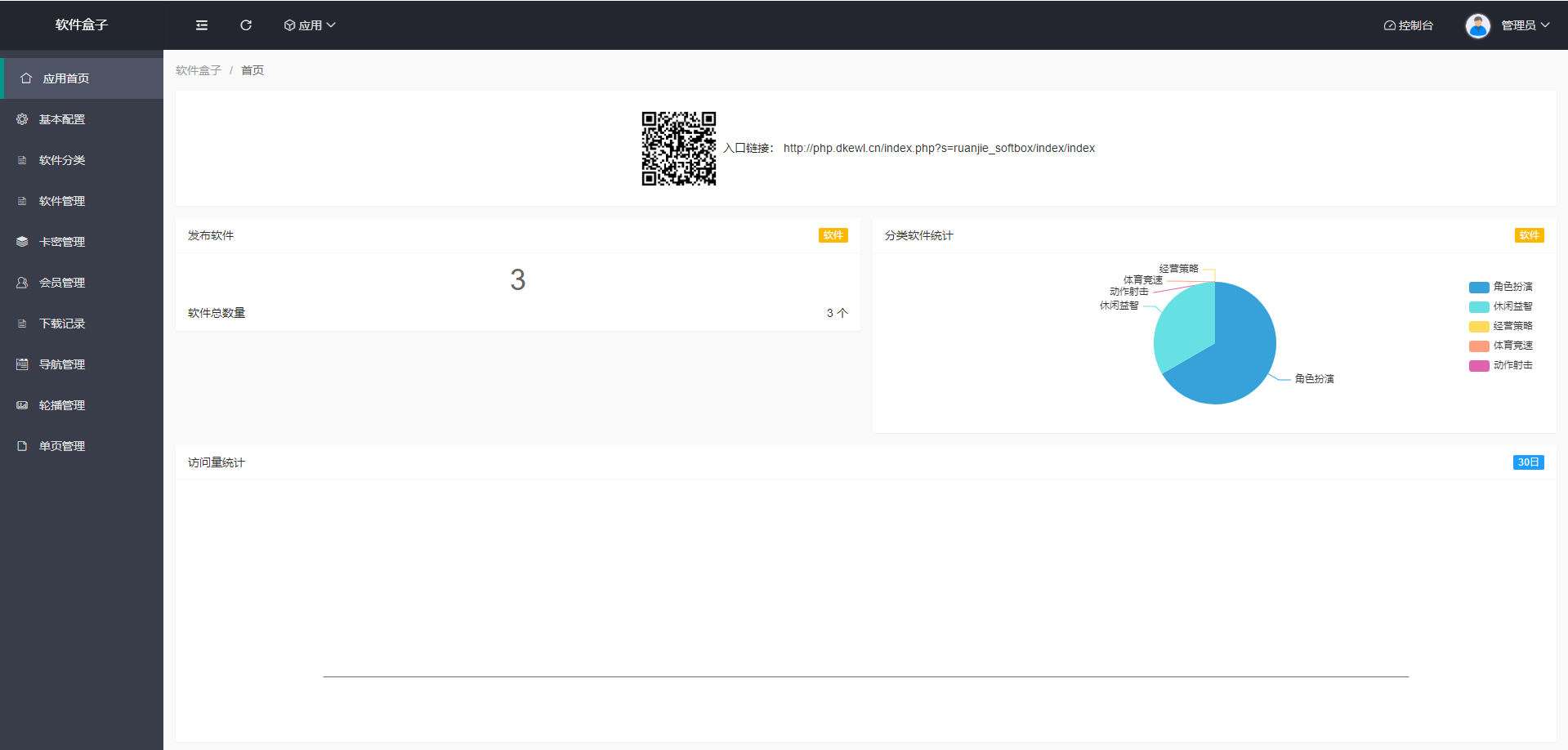Image resolution: width=1568 pixels, height=750 pixels.
Task: Click the page icon for 单页管理
Action: click(22, 446)
